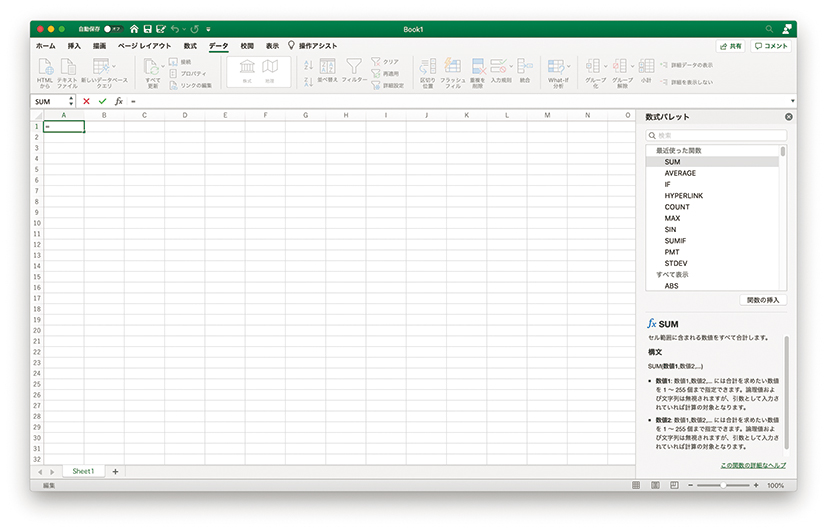Open この関数の詳細なヘルプ link

click(x=752, y=466)
